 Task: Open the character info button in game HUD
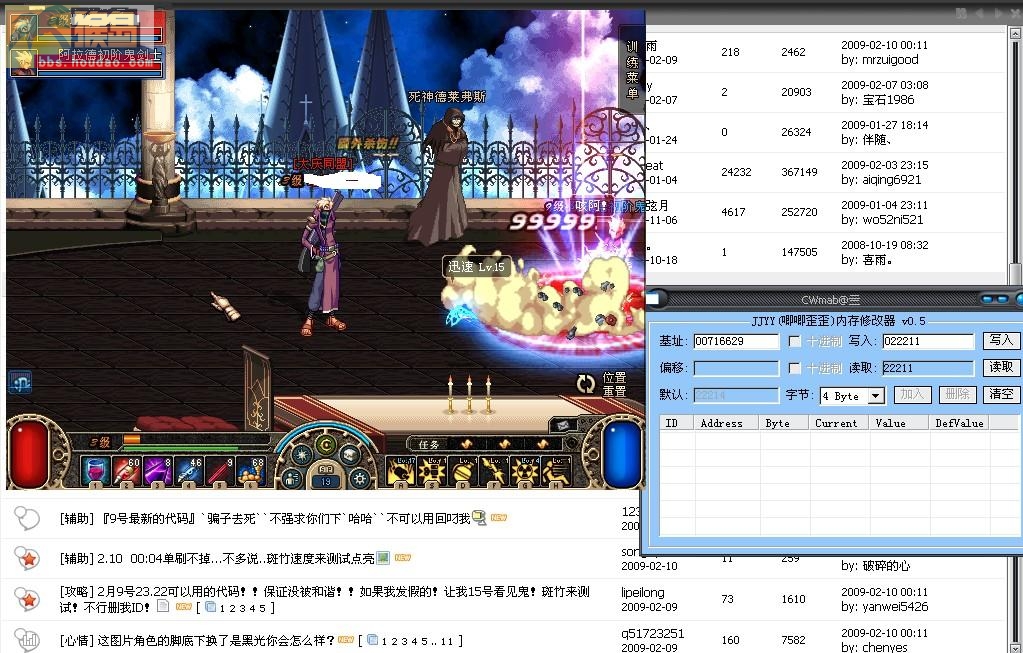(x=292, y=478)
